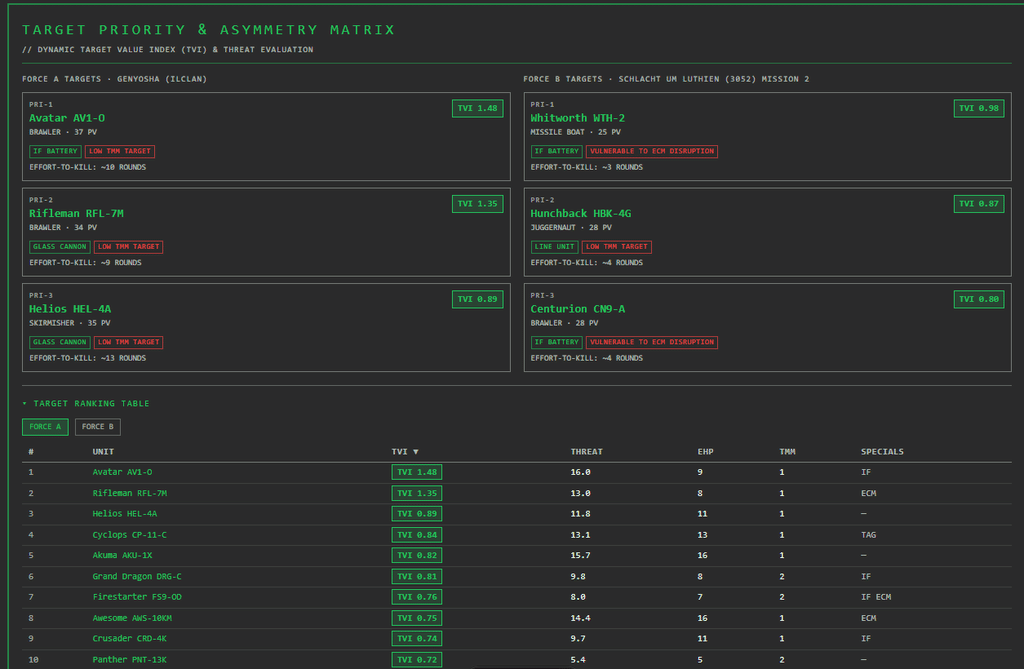1024x669 pixels.
Task: Sort by the EHP column header
Action: 705,451
